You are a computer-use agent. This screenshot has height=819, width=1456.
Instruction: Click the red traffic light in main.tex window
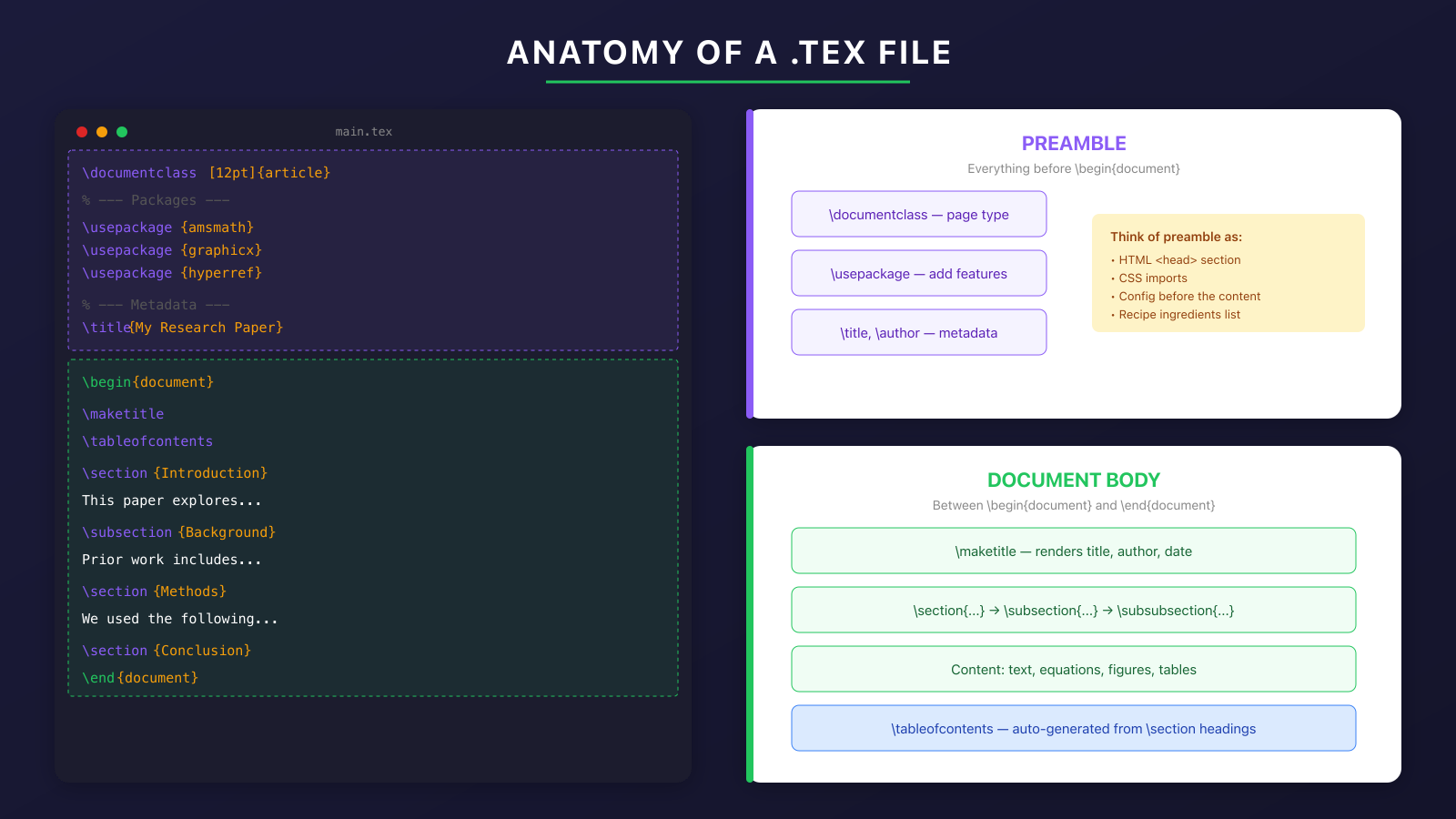[83, 131]
